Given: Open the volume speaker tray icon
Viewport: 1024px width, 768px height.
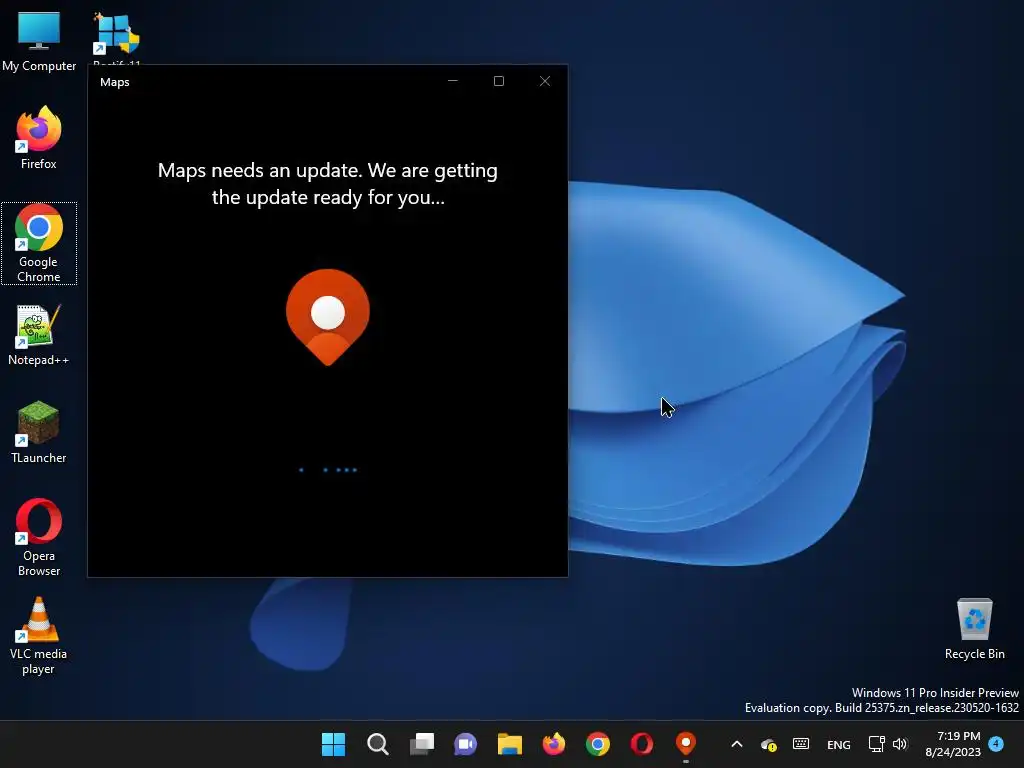Looking at the screenshot, I should (x=900, y=744).
